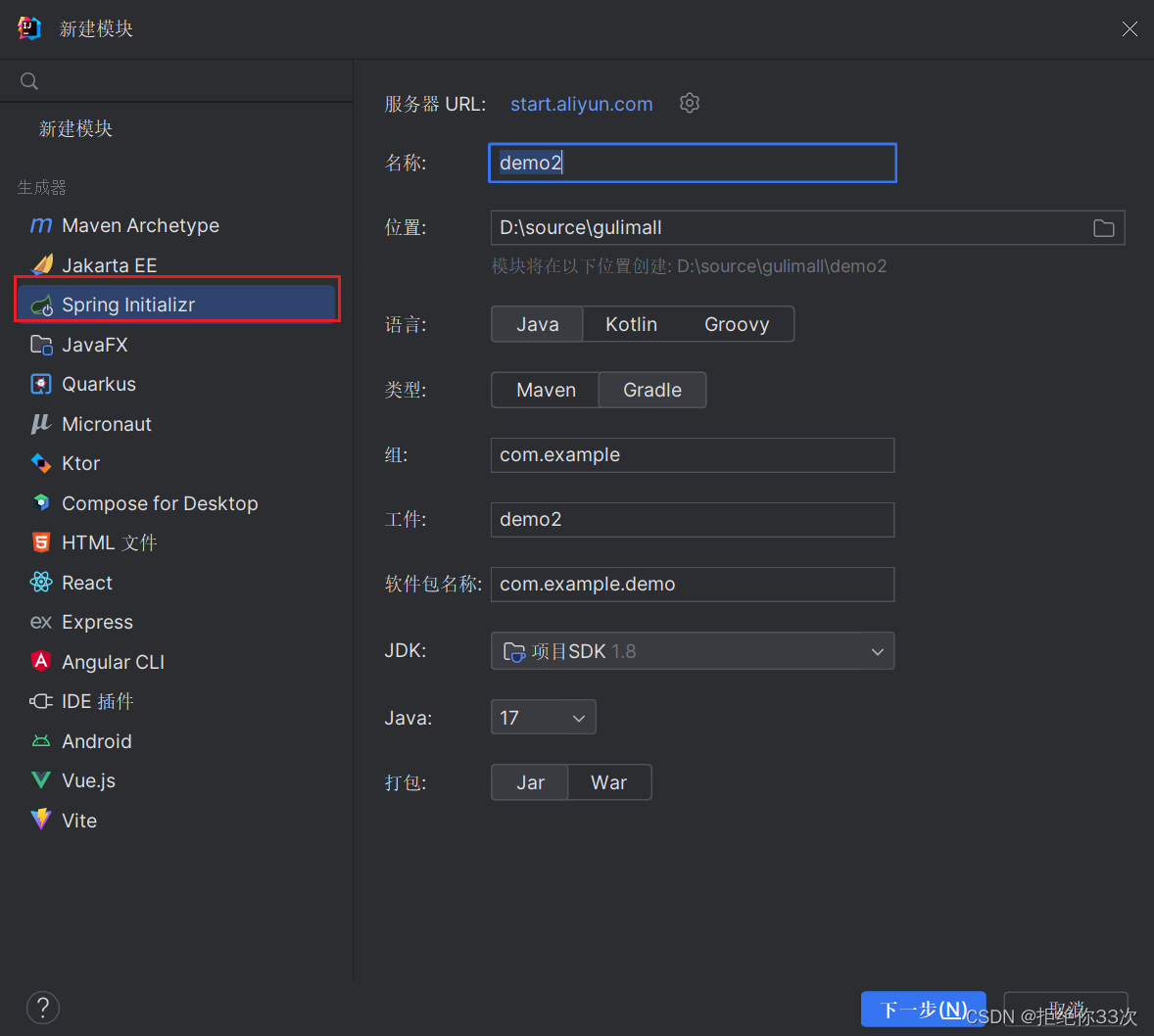Select the HTML 文件 generator row
Image resolution: width=1154 pixels, height=1036 pixels.
tap(176, 543)
